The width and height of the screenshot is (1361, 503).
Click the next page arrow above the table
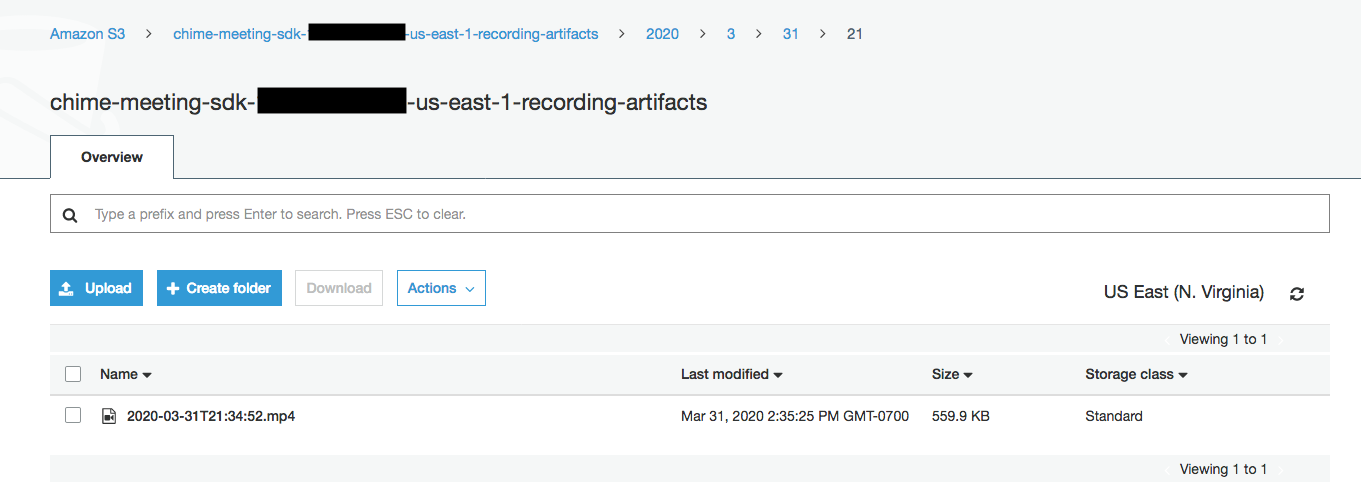pos(1281,340)
